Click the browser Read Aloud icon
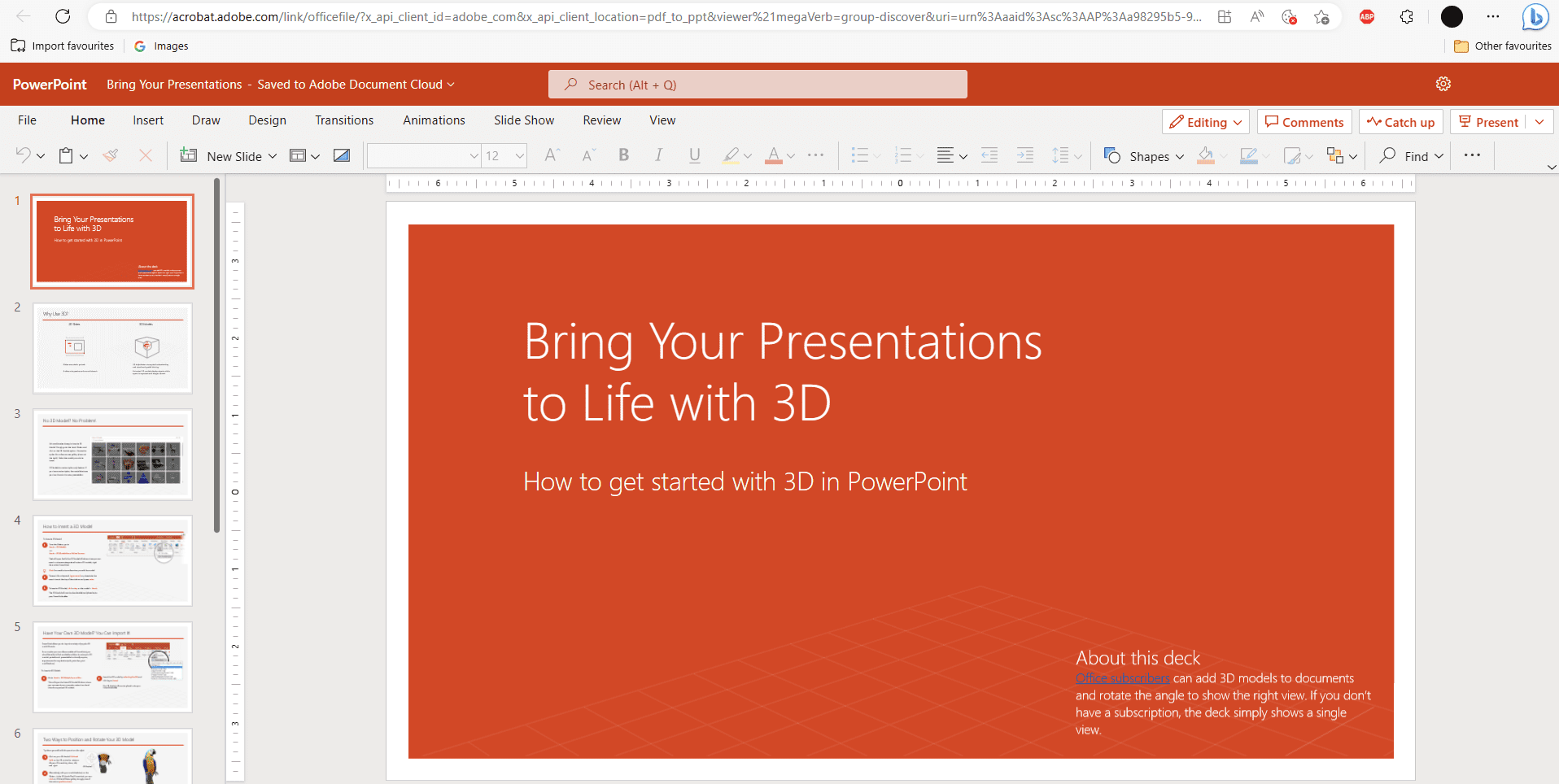Image resolution: width=1559 pixels, height=784 pixels. tap(1257, 16)
